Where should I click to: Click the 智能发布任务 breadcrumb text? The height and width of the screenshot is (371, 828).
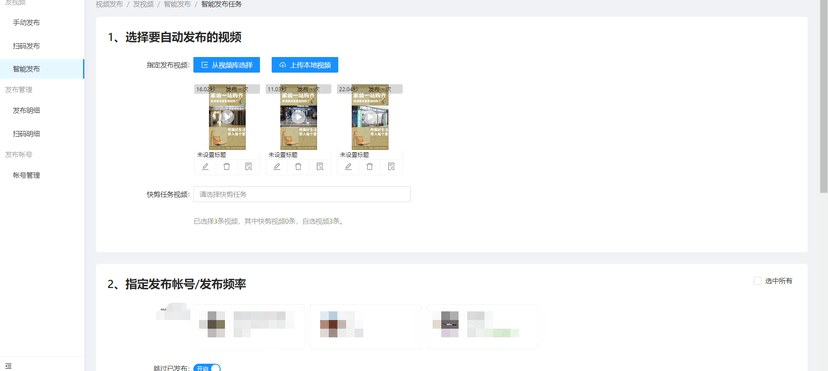[x=222, y=4]
